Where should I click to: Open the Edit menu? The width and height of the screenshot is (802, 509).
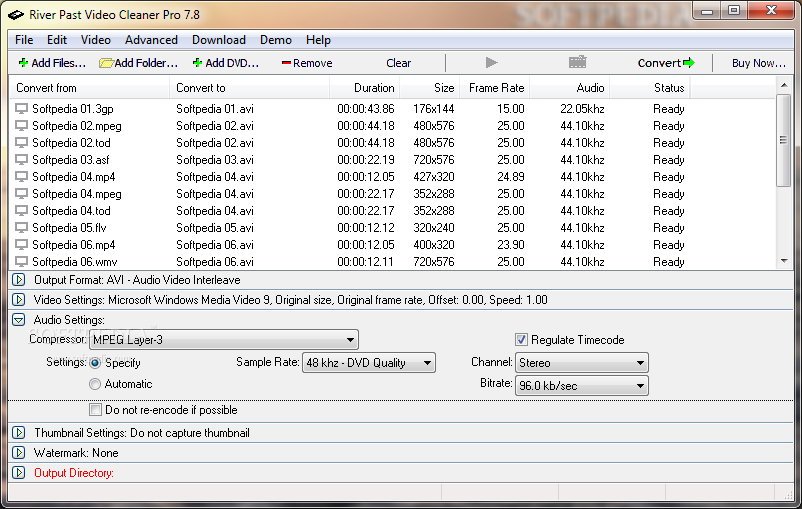click(57, 40)
